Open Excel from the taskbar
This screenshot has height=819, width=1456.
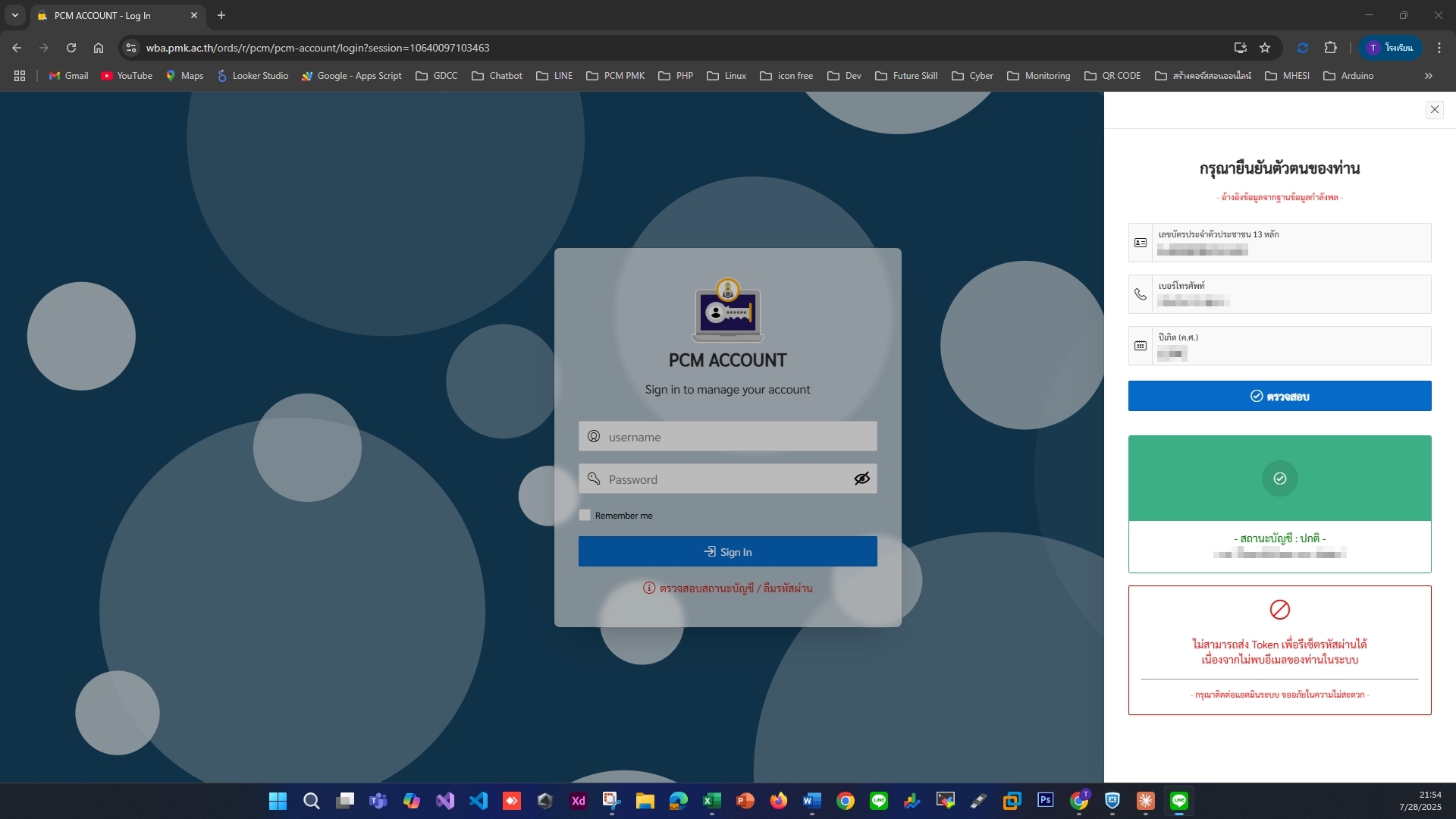(x=711, y=801)
